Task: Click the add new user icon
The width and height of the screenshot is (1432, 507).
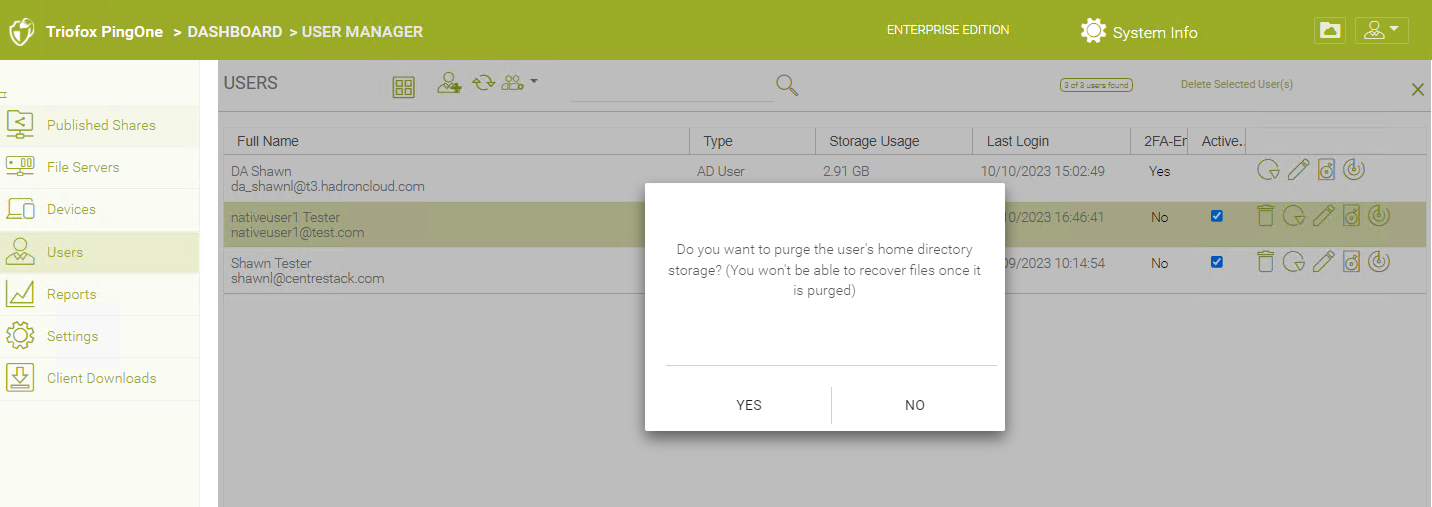Action: [449, 83]
